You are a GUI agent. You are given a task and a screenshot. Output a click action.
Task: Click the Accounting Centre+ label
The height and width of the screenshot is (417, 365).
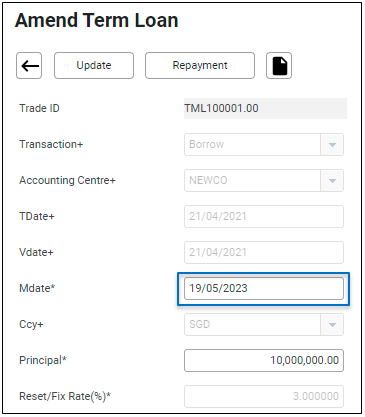67,180
